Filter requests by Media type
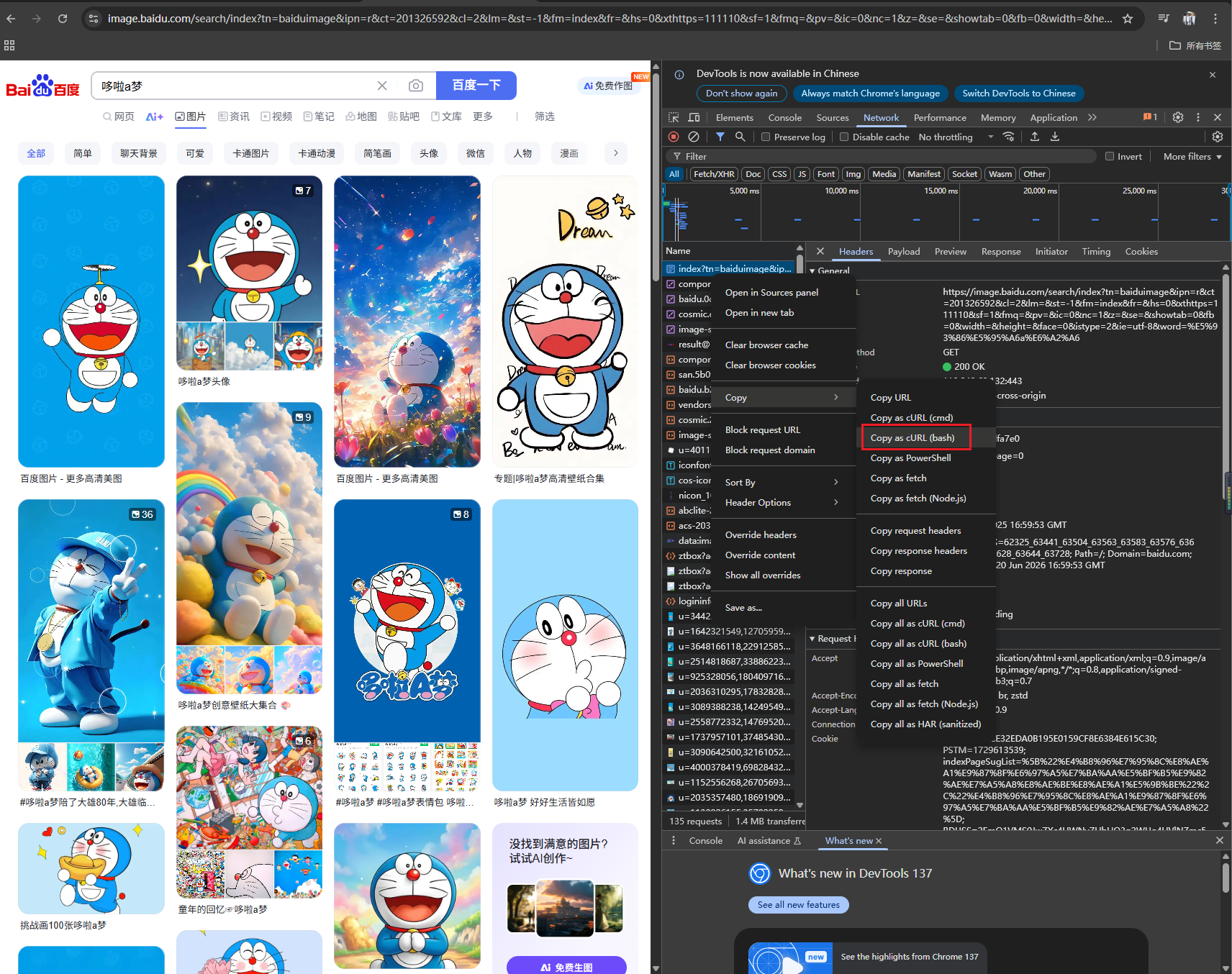Image resolution: width=1232 pixels, height=974 pixels. 884,174
